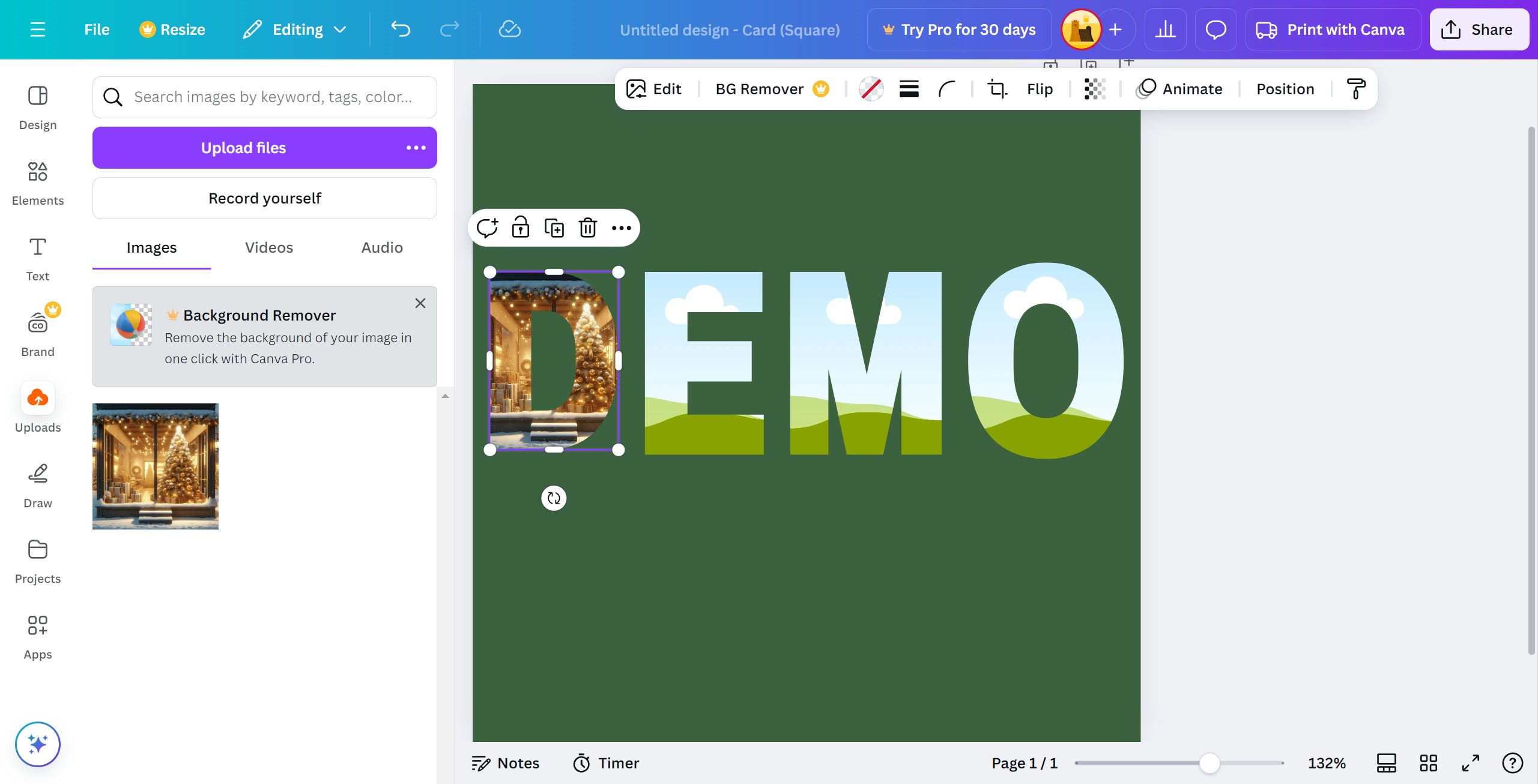Viewport: 1538px width, 784px height.
Task: Delete the selected element with trash icon
Action: coord(587,228)
